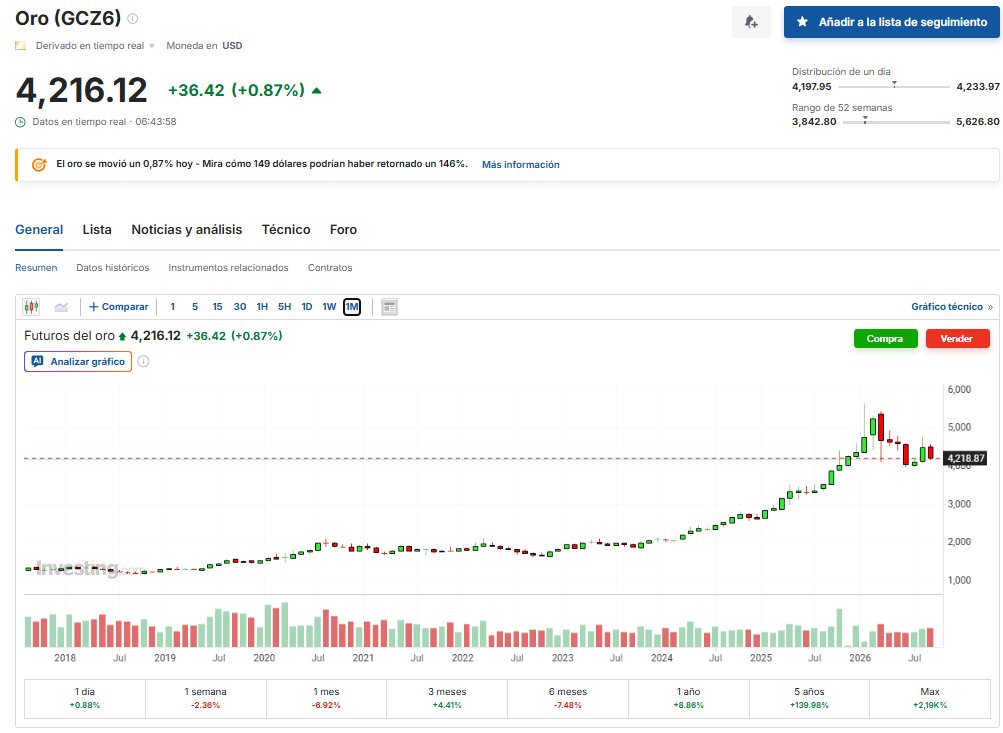Go to the Foro tab
This screenshot has height=733, width=1003.
coord(344,230)
